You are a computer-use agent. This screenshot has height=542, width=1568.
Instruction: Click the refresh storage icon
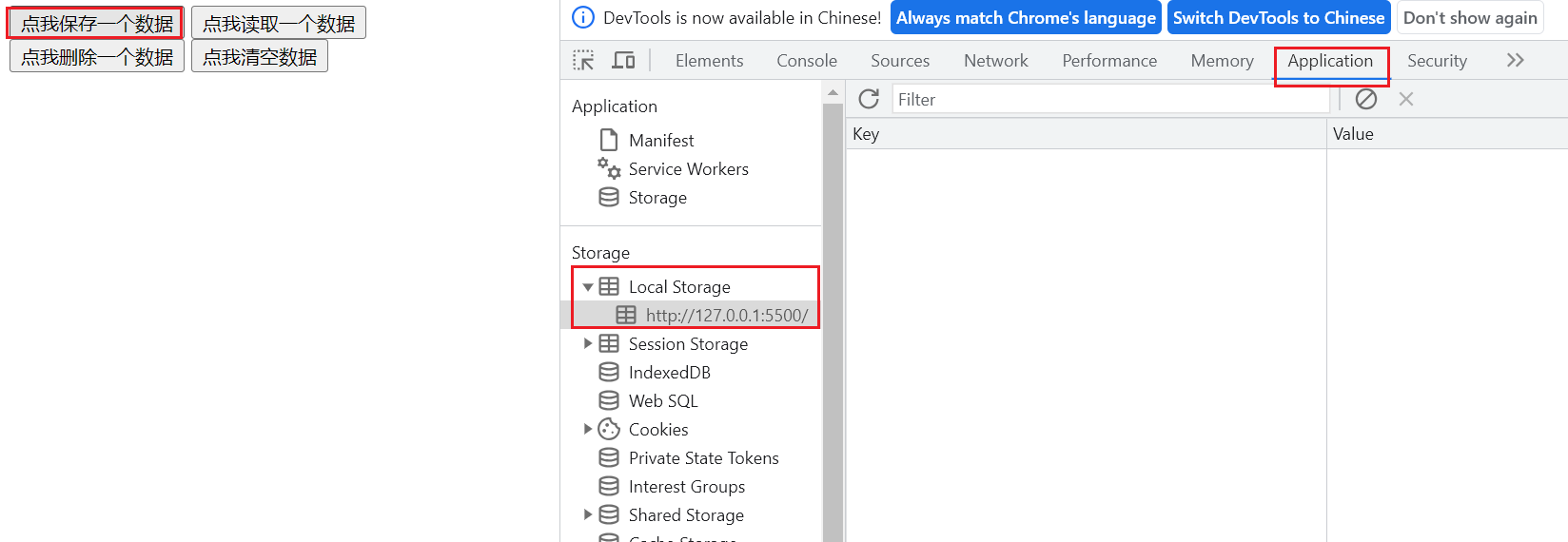[869, 99]
